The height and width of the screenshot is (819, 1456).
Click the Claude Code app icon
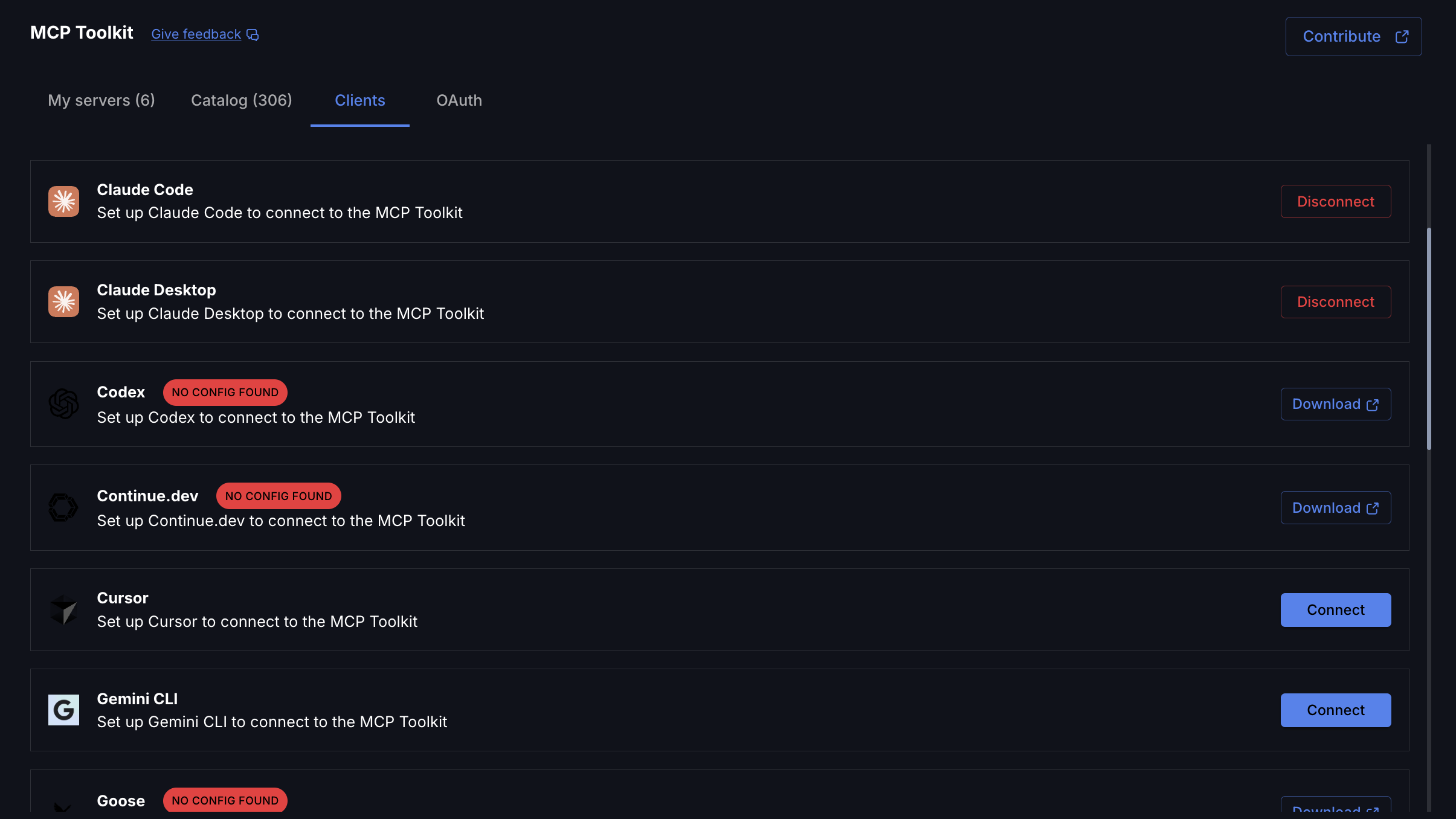(63, 201)
